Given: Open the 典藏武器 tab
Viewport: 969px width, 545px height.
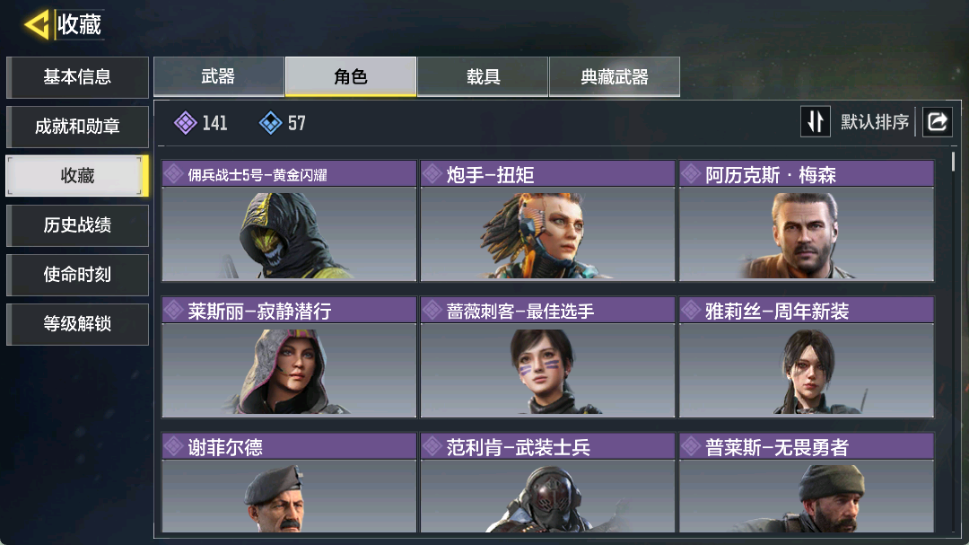Looking at the screenshot, I should click(x=614, y=77).
